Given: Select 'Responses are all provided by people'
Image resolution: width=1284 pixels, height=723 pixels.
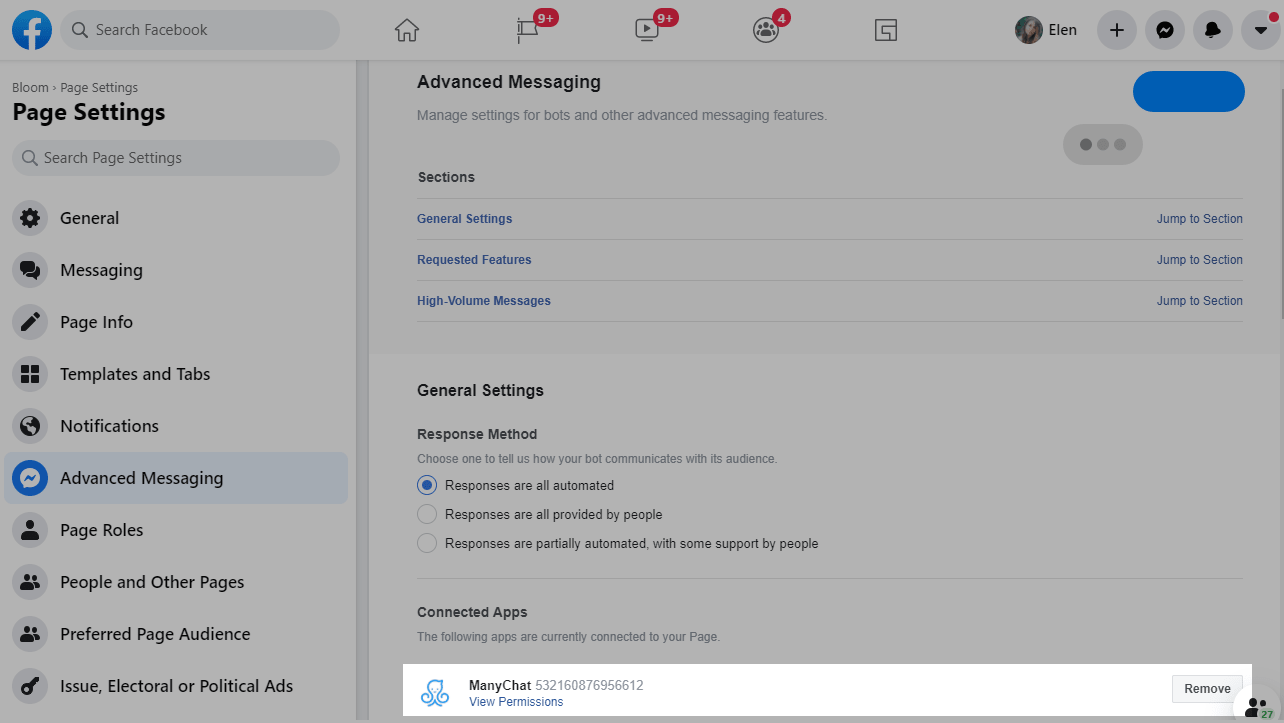Looking at the screenshot, I should (427, 514).
